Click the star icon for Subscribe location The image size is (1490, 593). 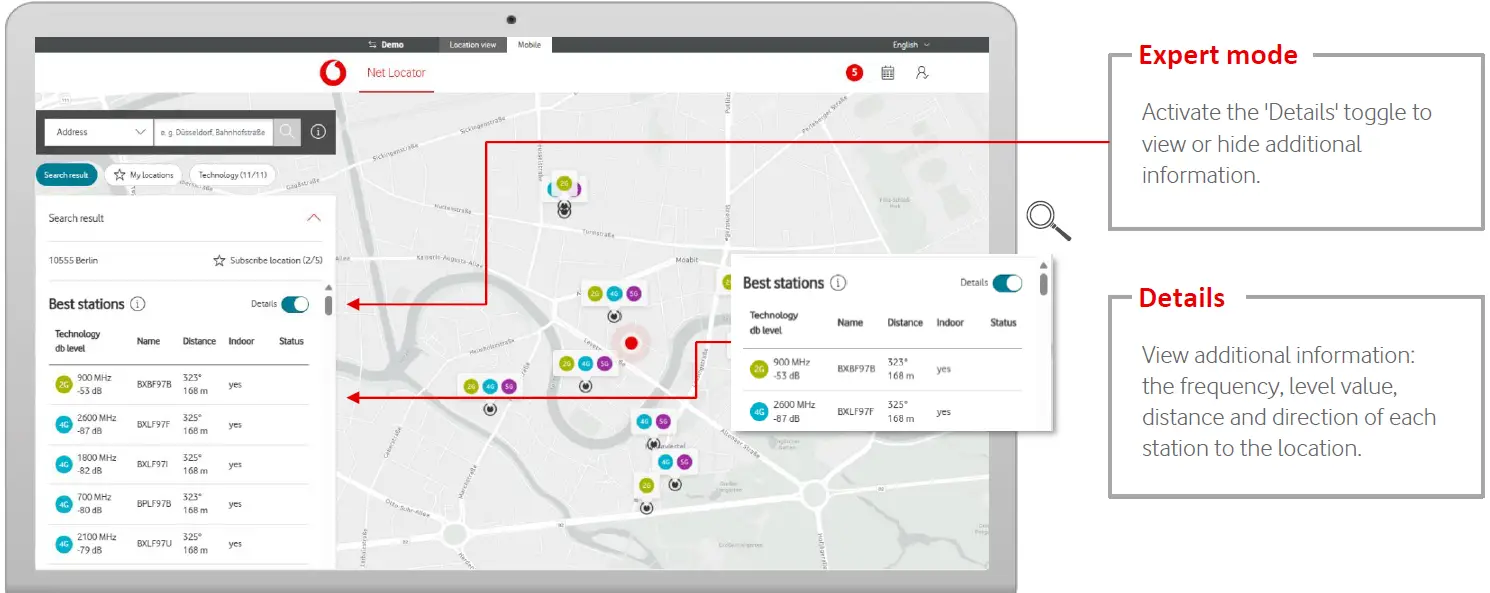click(219, 260)
